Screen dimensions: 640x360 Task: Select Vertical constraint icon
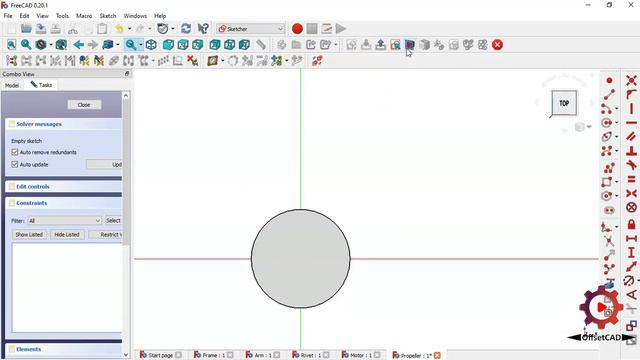coord(631,108)
